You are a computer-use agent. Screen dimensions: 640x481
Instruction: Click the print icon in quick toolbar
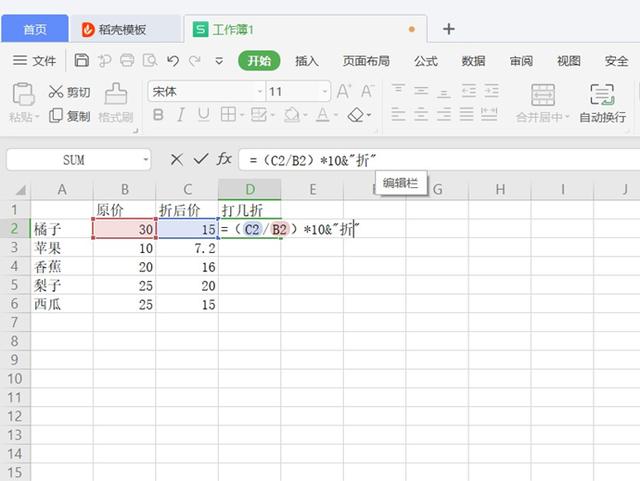[x=127, y=60]
